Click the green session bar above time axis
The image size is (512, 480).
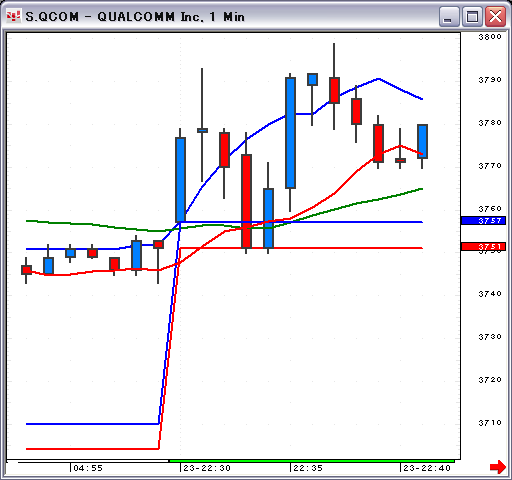coord(312,461)
